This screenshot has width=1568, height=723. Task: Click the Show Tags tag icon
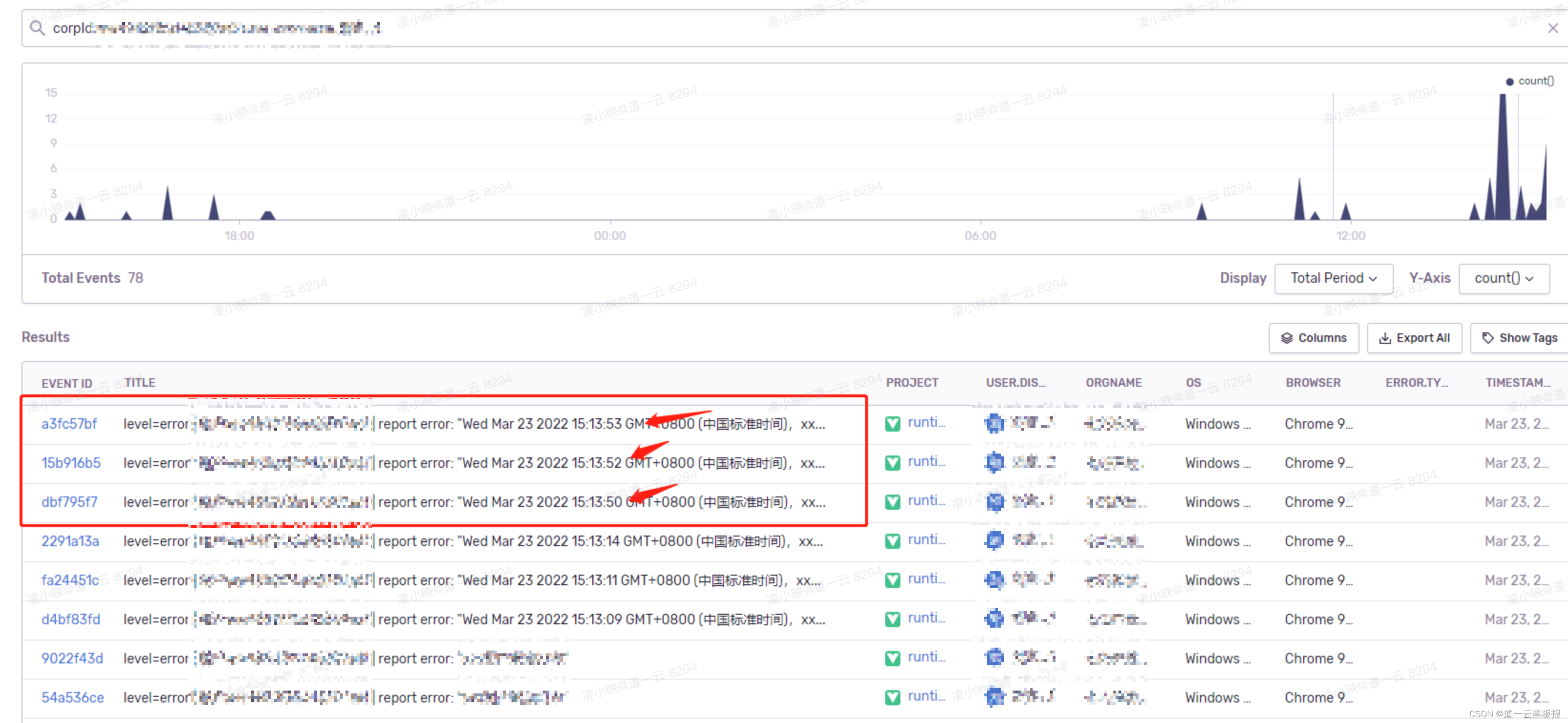click(1488, 338)
